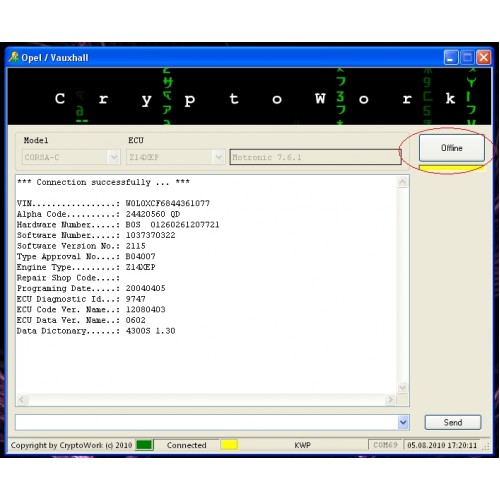Click the KWP protocol label
Image resolution: width=500 pixels, height=500 pixels.
pyautogui.click(x=302, y=445)
